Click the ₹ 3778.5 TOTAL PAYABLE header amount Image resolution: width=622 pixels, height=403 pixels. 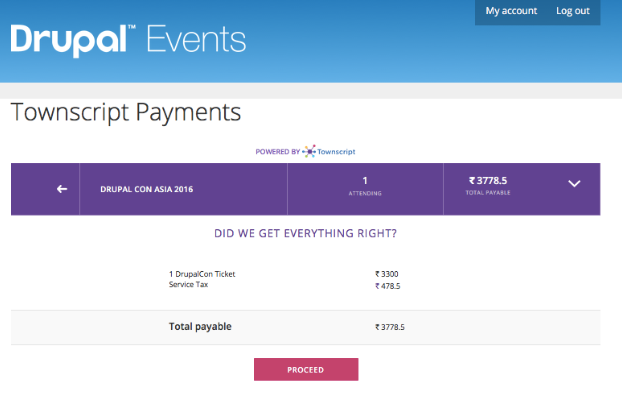488,185
